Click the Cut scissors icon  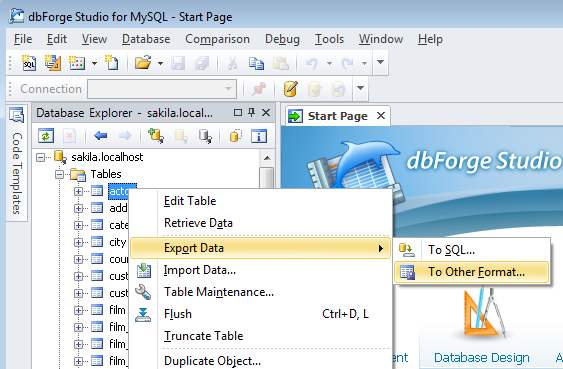coord(232,63)
